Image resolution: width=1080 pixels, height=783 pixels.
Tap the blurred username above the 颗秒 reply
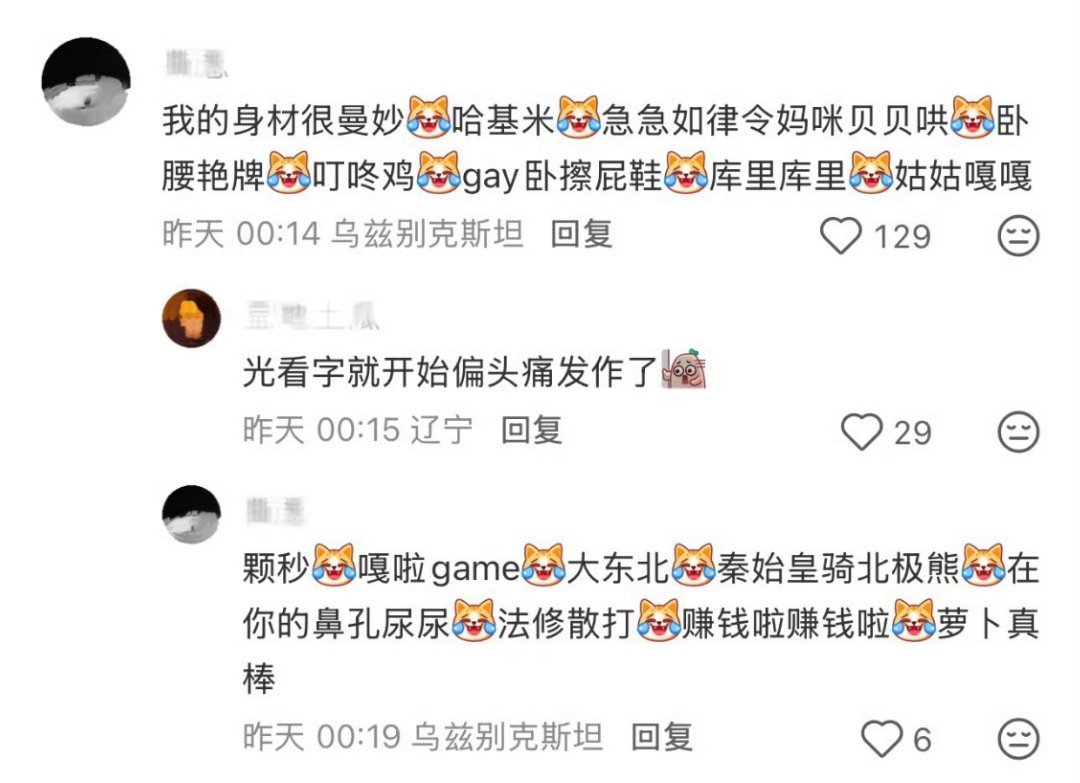point(276,512)
